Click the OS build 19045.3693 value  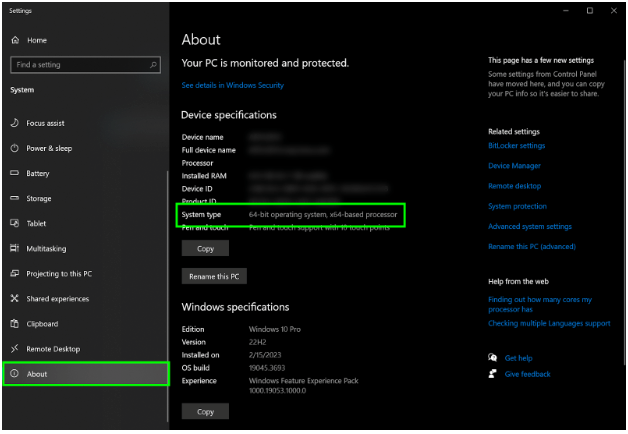(x=267, y=368)
